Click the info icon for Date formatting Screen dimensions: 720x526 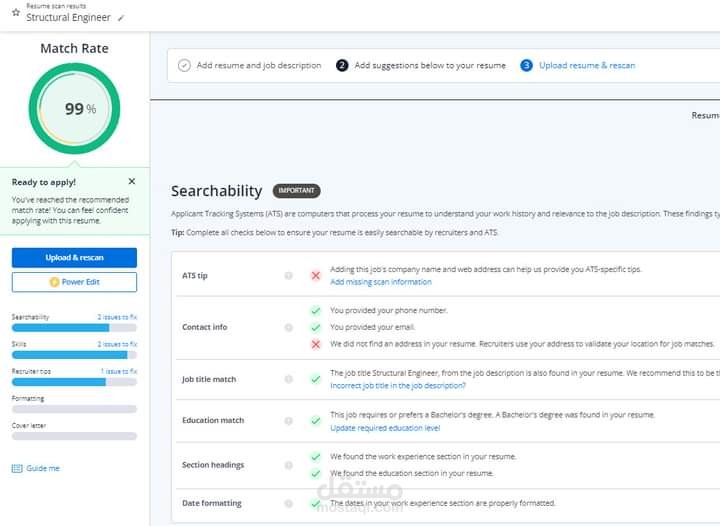(x=288, y=504)
